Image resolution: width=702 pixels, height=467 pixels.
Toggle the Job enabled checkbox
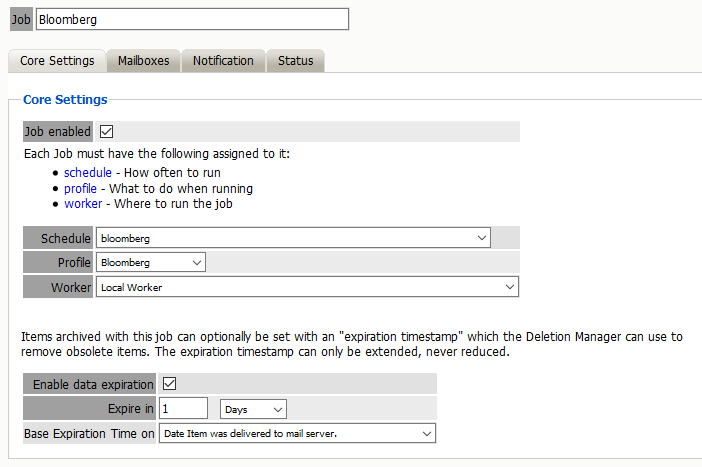point(107,131)
